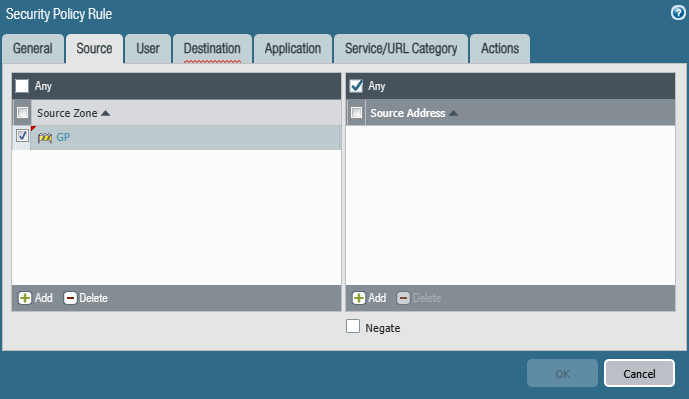
Task: Click the Source Address column header text
Action: click(408, 113)
